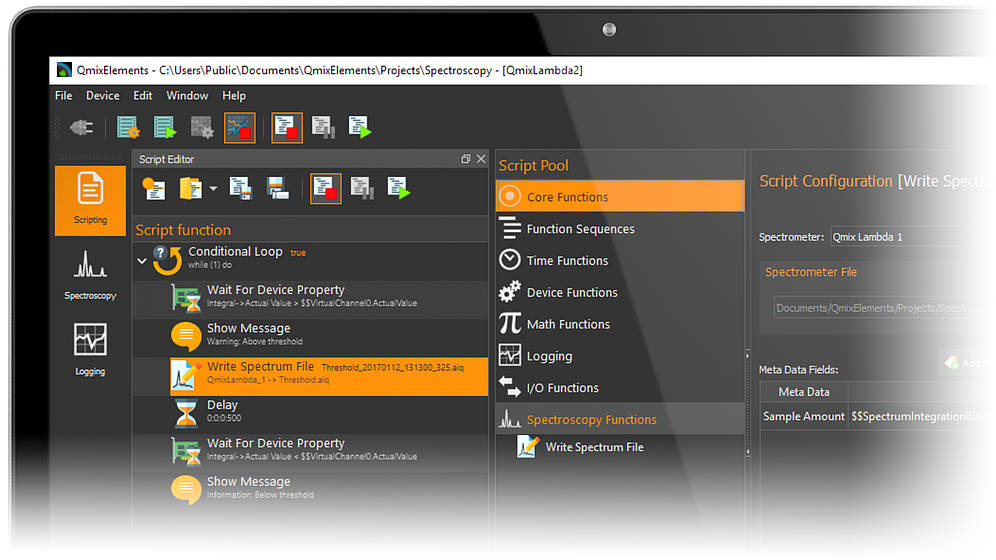
Task: Stop script in Script Editor toolbar
Action: click(x=325, y=188)
